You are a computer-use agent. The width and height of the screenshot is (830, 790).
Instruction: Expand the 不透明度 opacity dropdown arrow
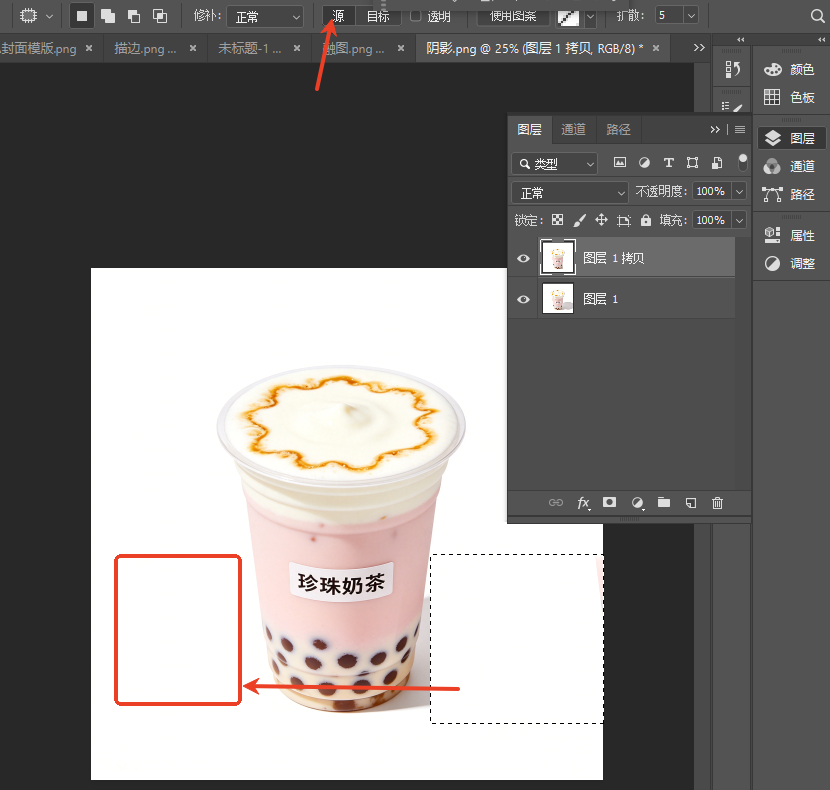[739, 192]
